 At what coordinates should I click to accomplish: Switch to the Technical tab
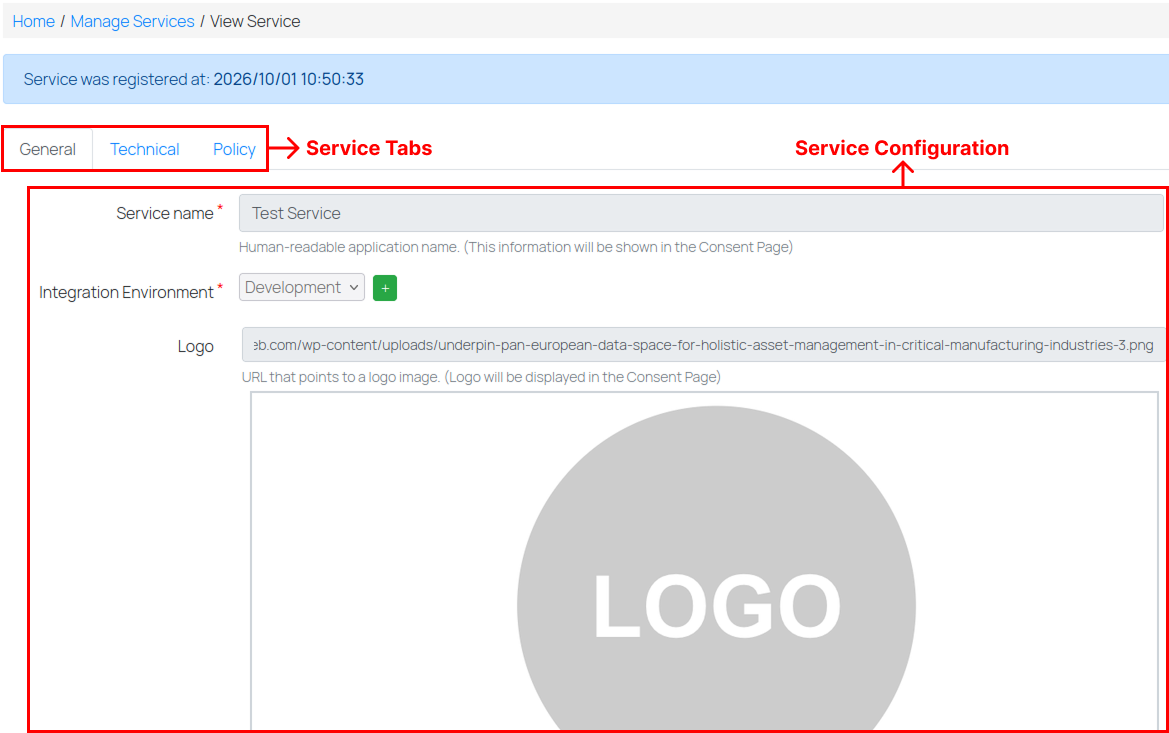[145, 149]
